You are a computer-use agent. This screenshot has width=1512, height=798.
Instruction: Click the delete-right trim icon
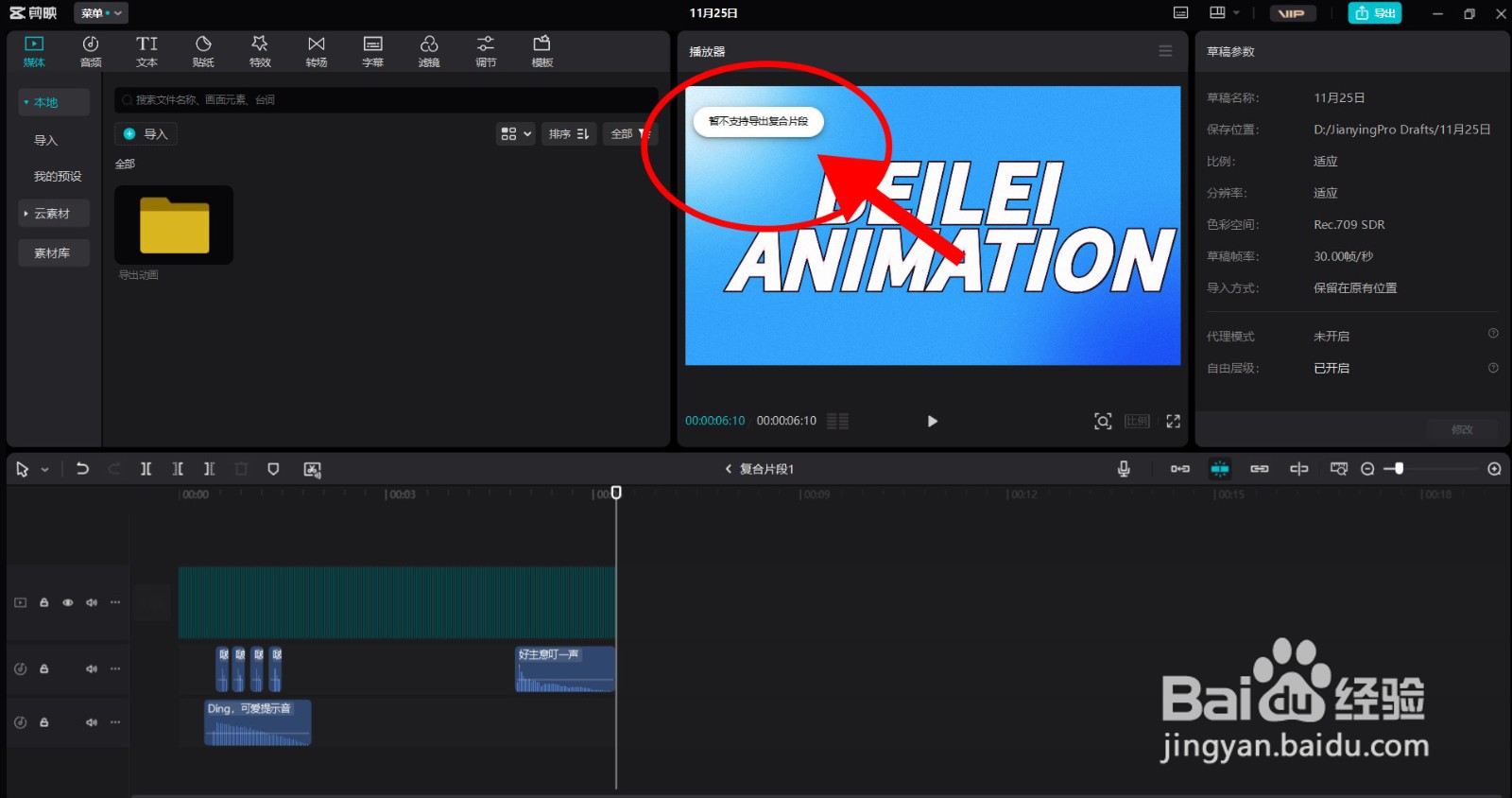[x=210, y=469]
